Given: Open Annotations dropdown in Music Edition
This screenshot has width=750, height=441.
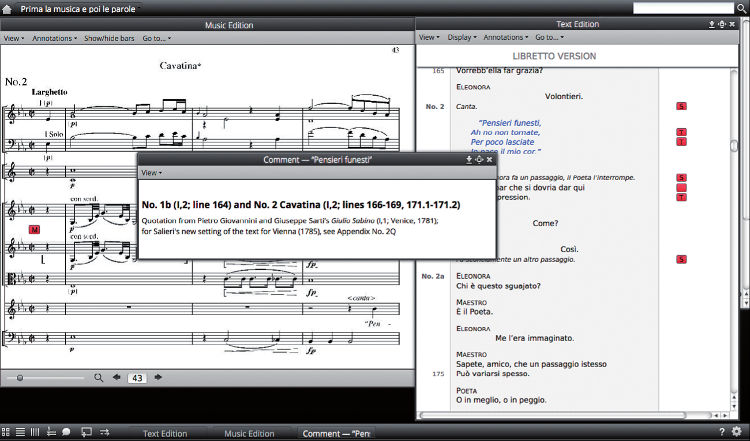Looking at the screenshot, I should point(54,38).
